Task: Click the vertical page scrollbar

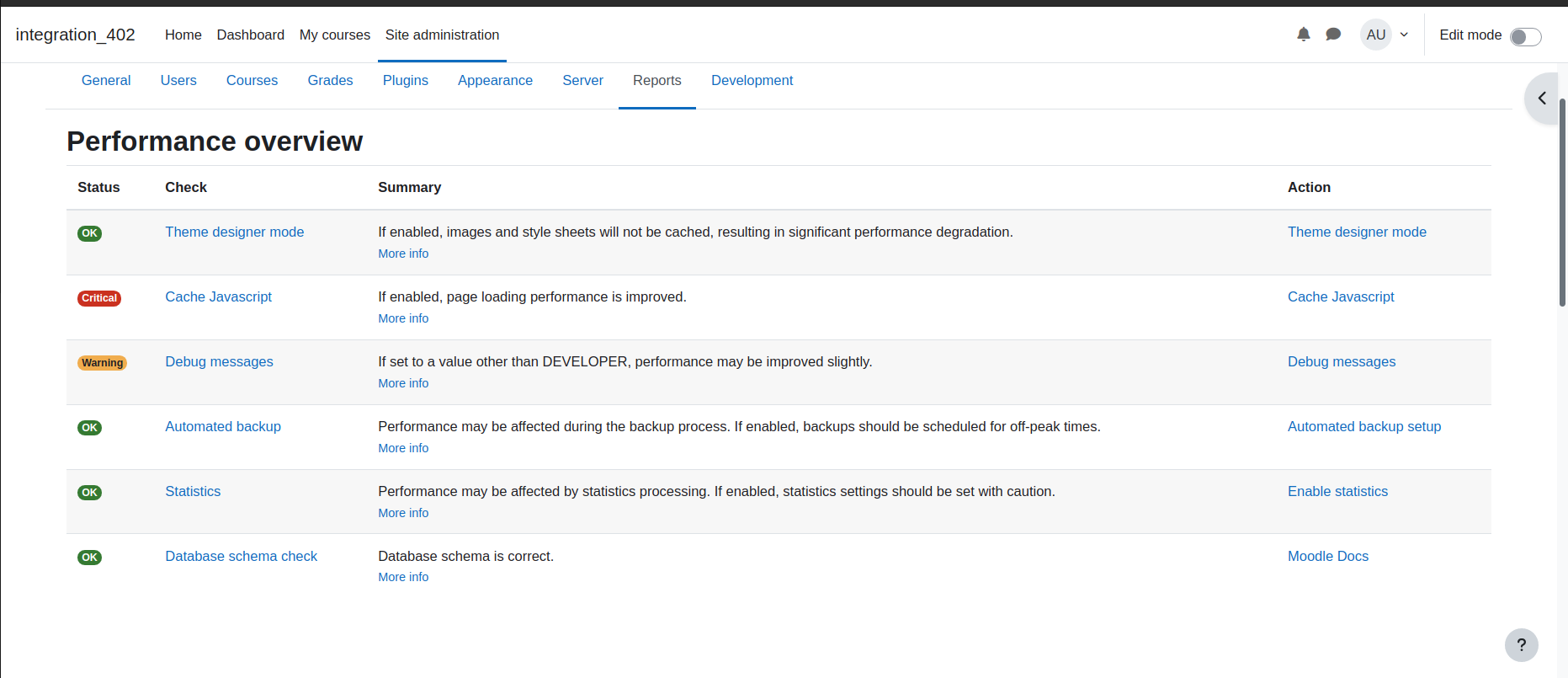Action: click(x=1563, y=202)
